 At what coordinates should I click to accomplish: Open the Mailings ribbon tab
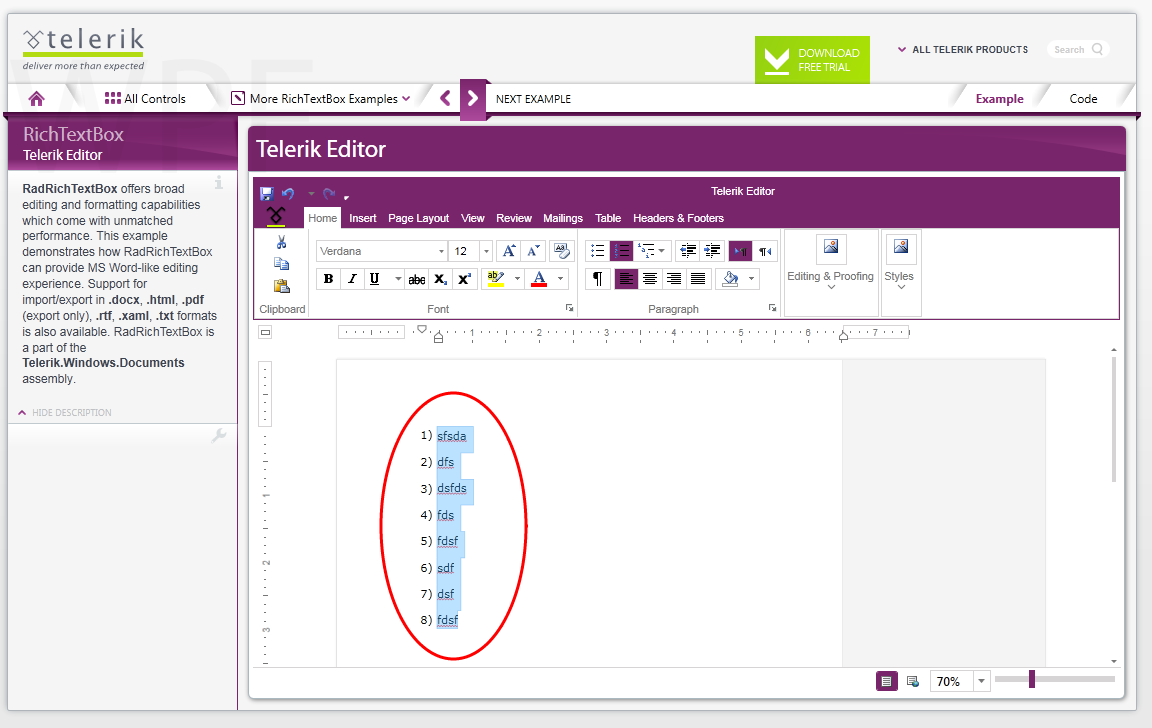pyautogui.click(x=563, y=218)
